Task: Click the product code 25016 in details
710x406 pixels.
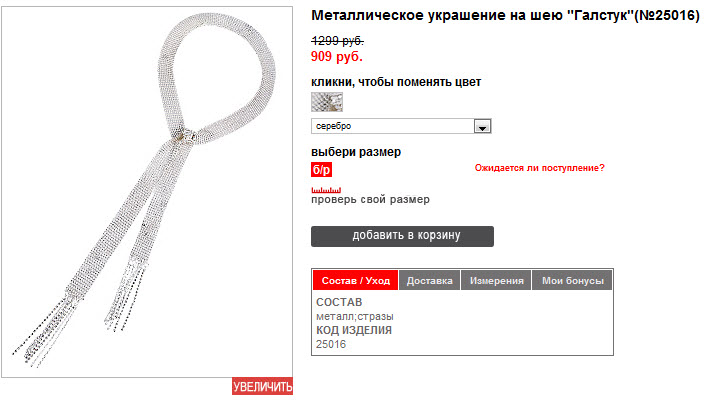Action: [331, 344]
